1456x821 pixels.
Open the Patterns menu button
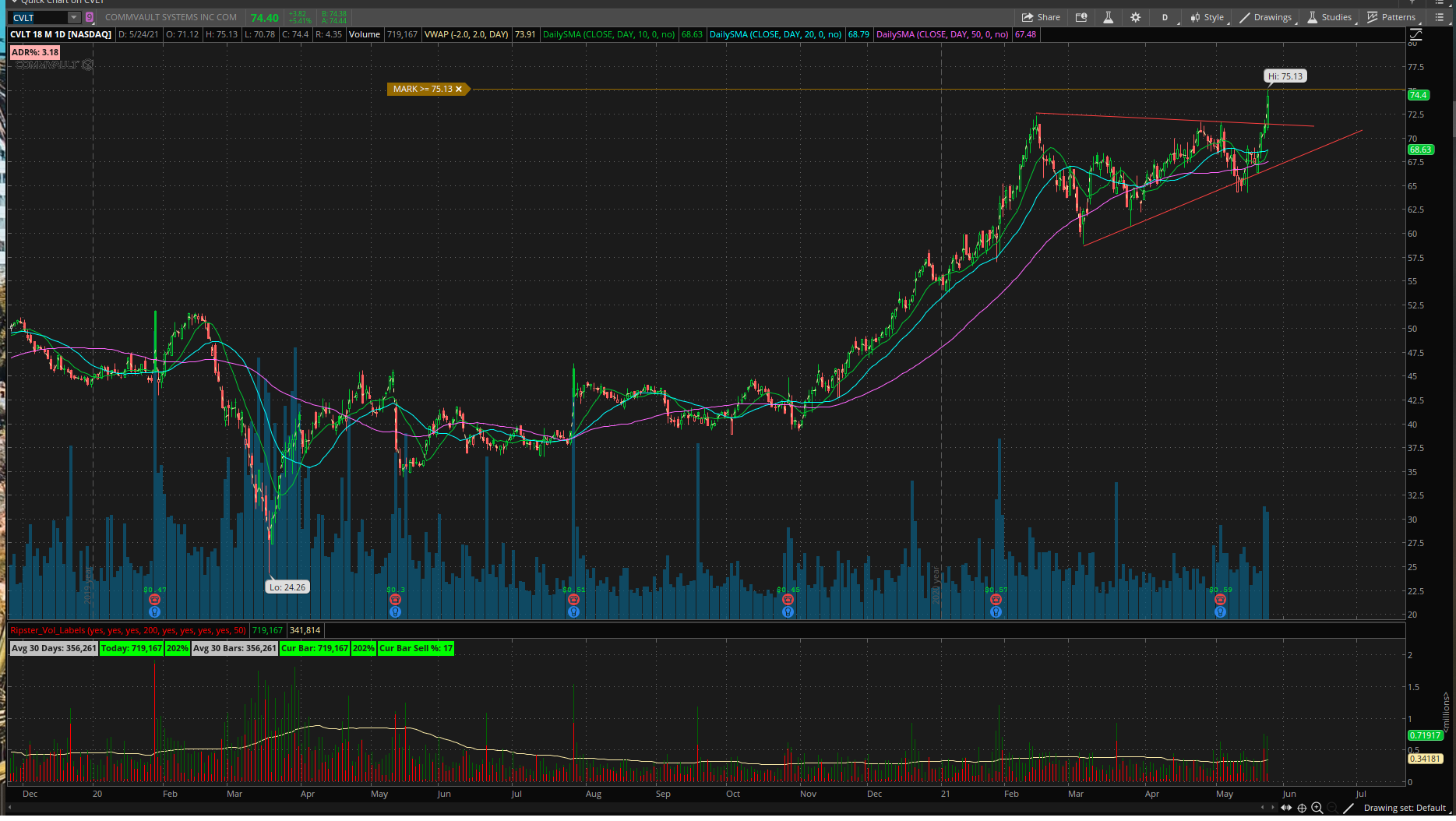1391,17
